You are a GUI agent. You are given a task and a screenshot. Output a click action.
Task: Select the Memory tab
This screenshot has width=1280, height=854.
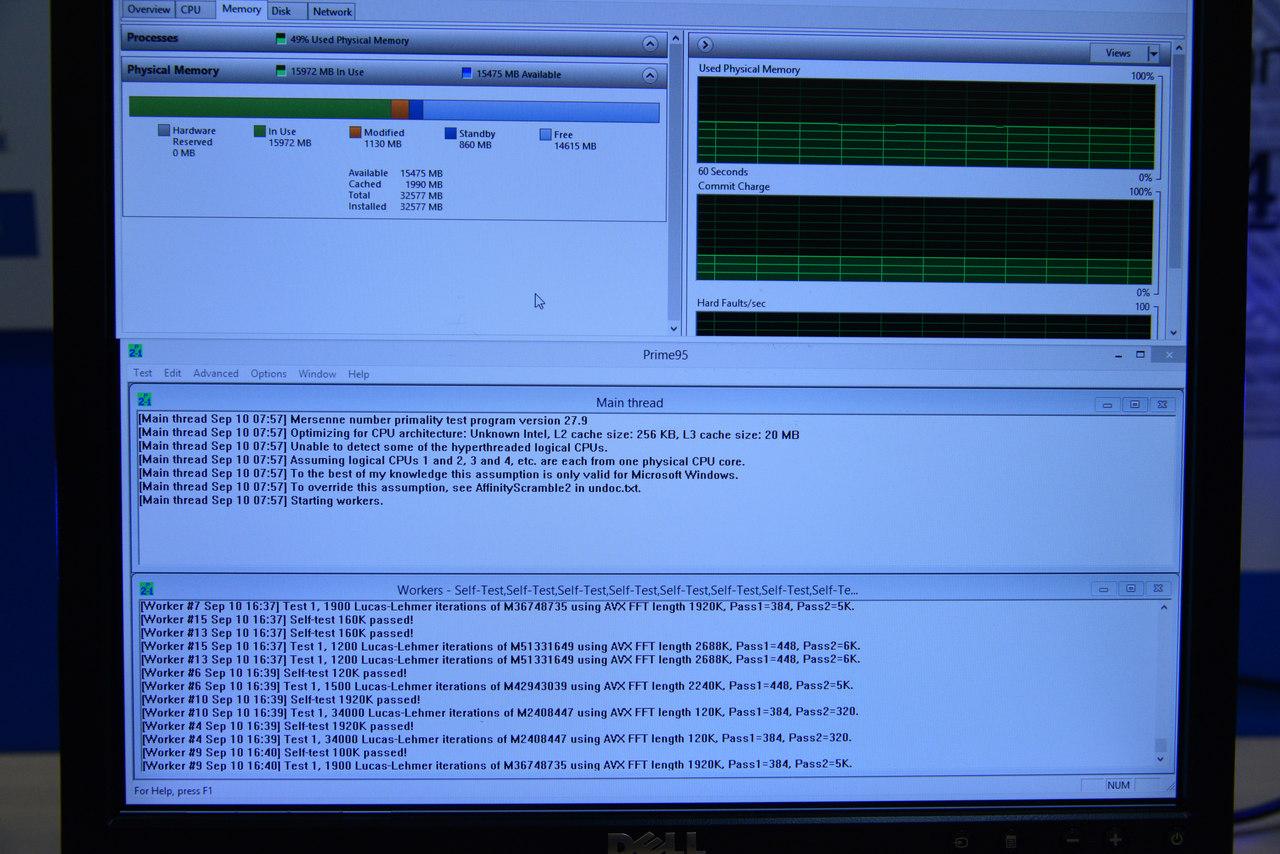[241, 9]
